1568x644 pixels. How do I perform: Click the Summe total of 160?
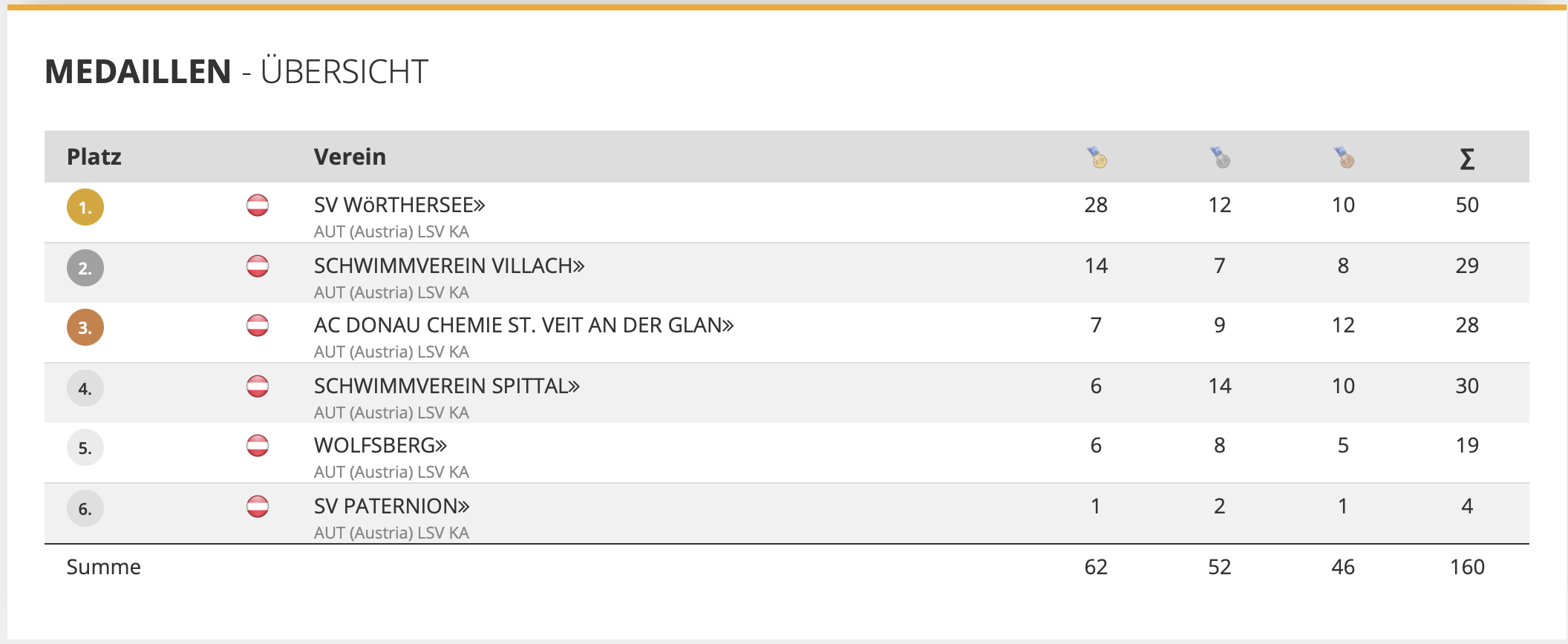coord(1467,568)
